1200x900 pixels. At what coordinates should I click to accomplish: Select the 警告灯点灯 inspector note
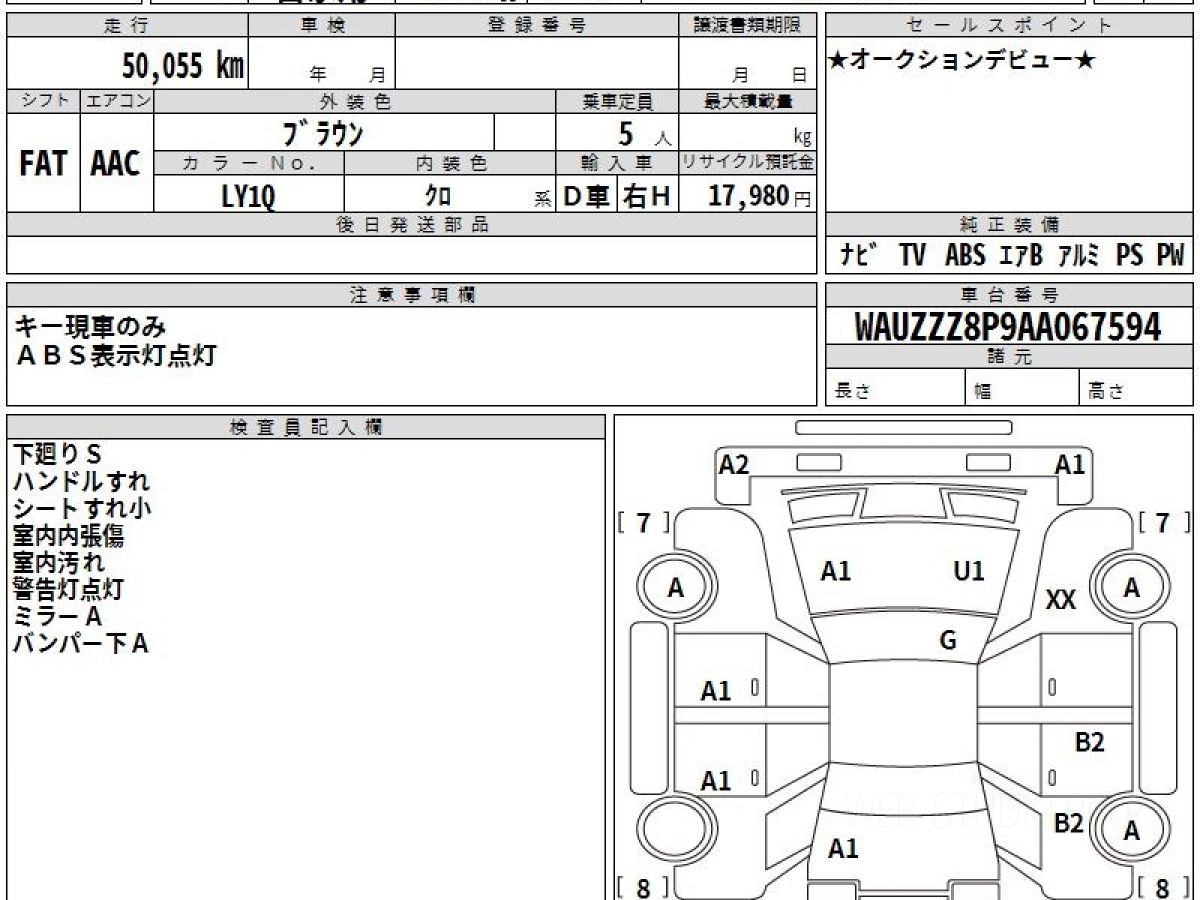(x=68, y=590)
